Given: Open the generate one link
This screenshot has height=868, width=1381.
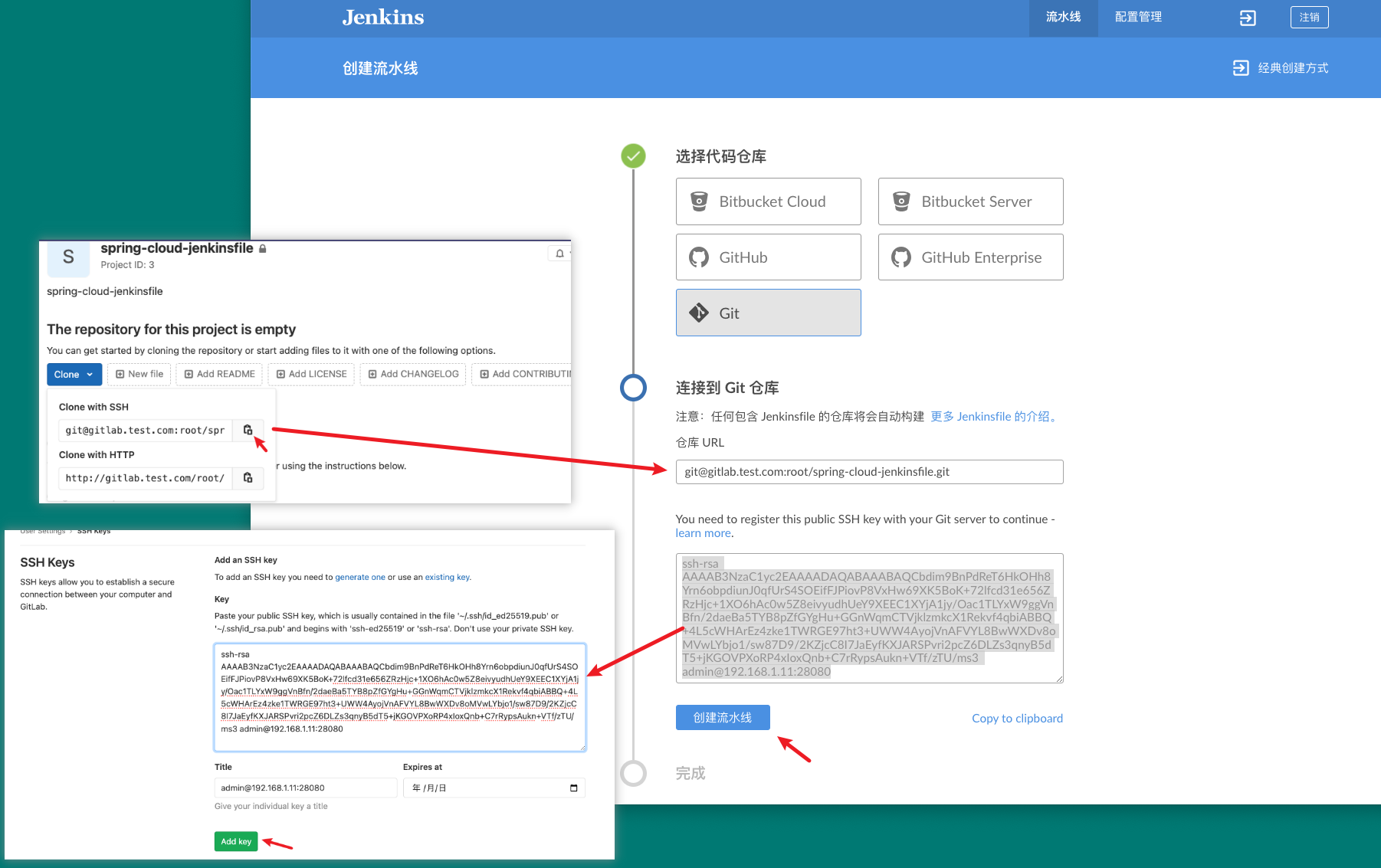Looking at the screenshot, I should 359,578.
